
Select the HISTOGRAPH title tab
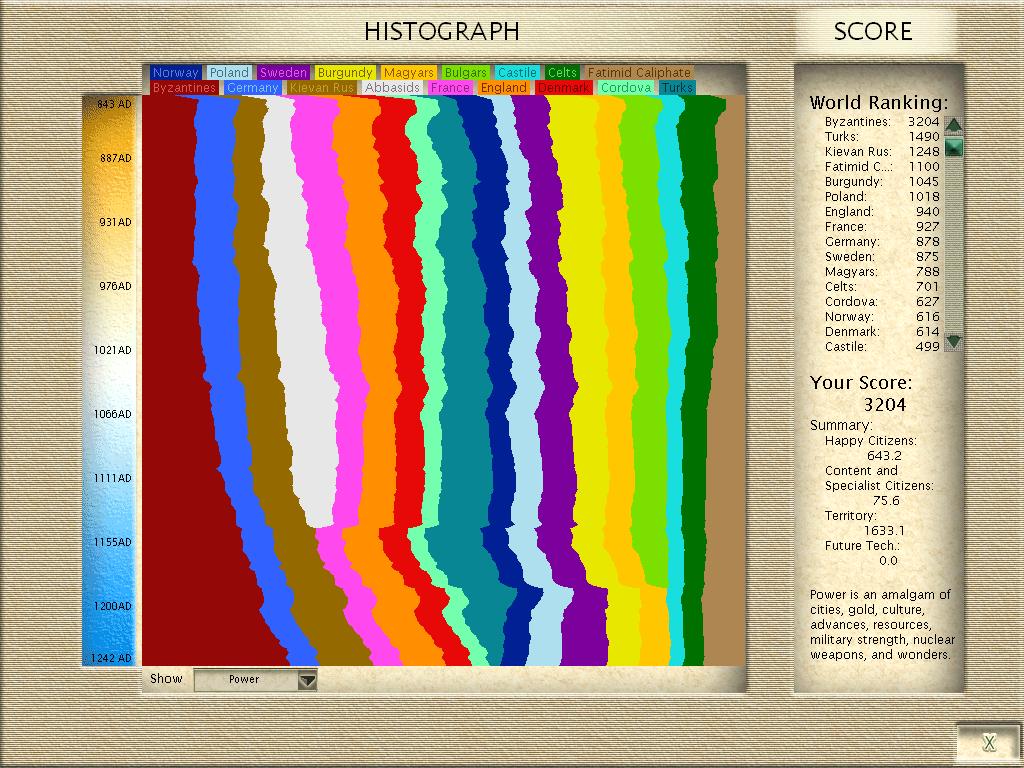442,31
